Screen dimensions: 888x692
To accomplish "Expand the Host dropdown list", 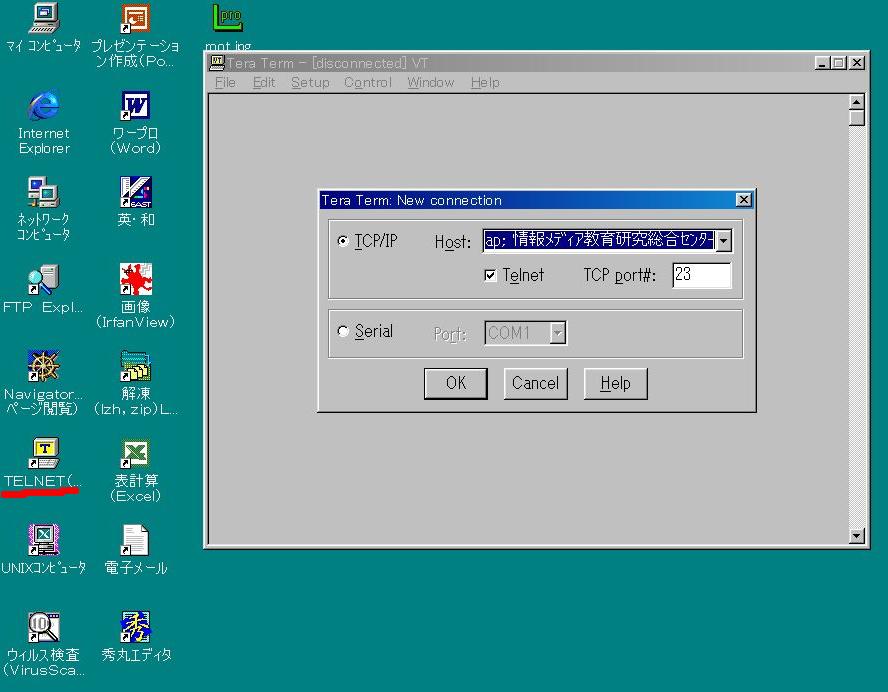I will coord(723,241).
